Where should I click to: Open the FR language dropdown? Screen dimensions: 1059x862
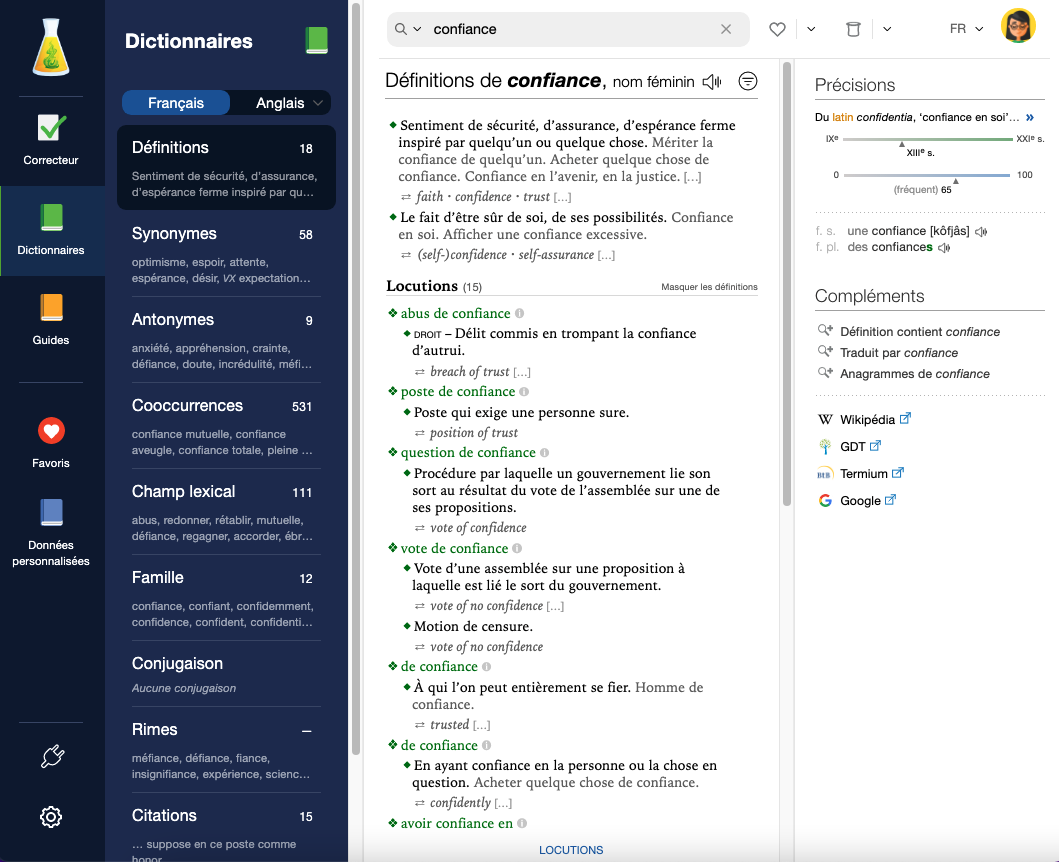click(x=962, y=29)
